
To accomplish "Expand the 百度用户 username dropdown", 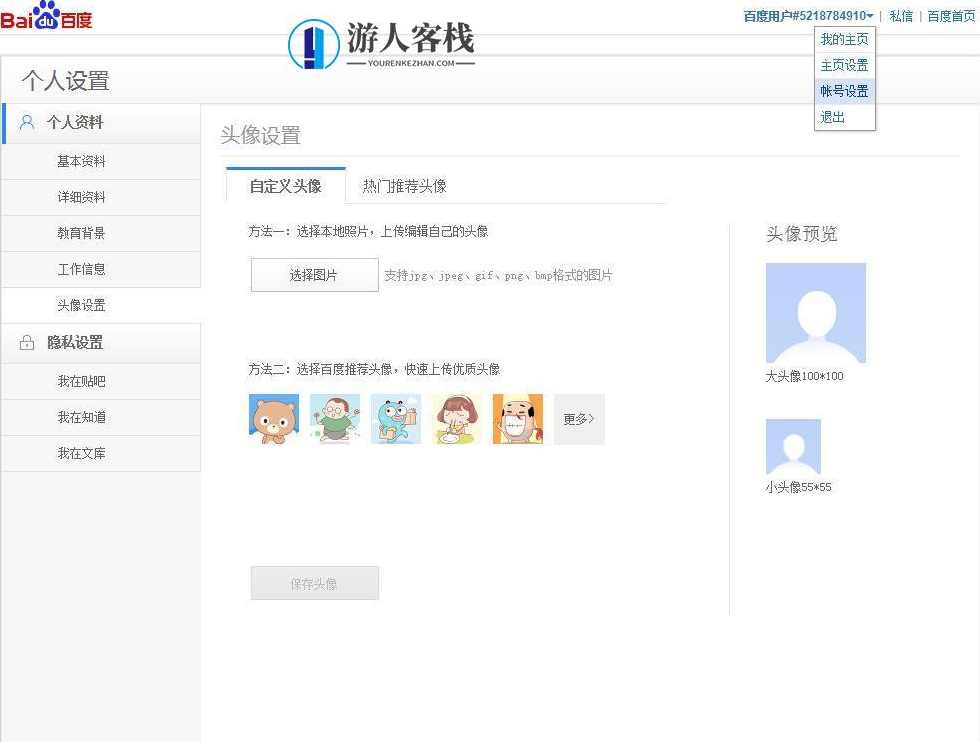I will (x=808, y=16).
